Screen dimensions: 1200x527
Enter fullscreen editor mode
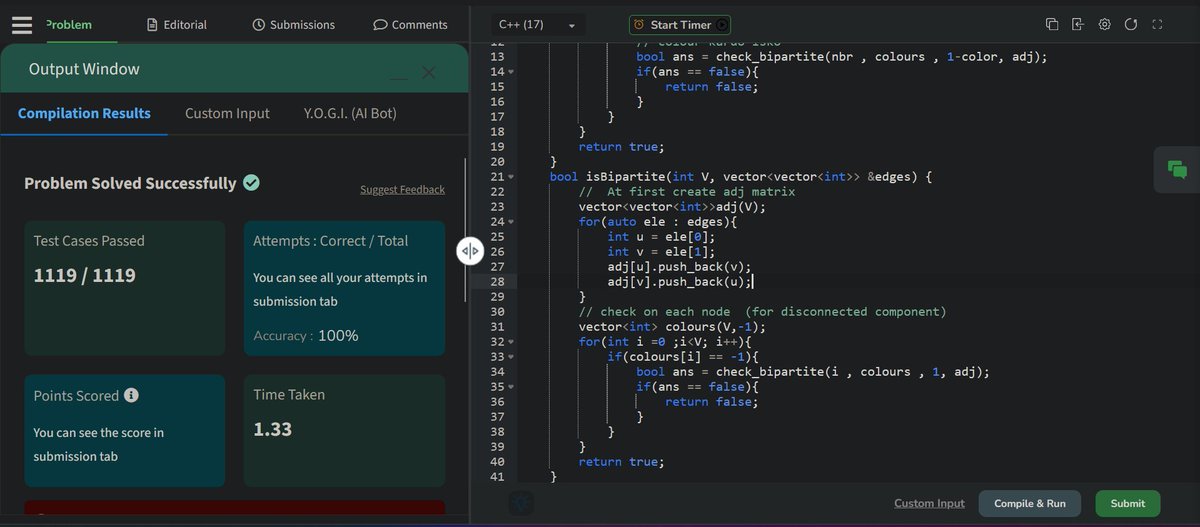(x=1157, y=24)
